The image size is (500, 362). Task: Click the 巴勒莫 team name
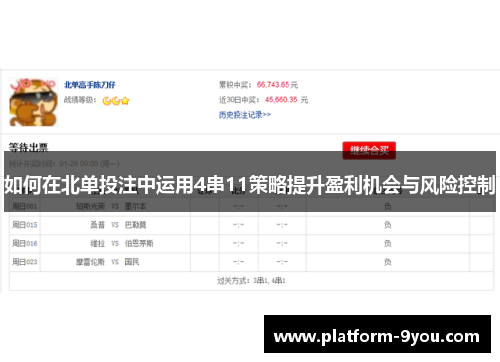135,225
